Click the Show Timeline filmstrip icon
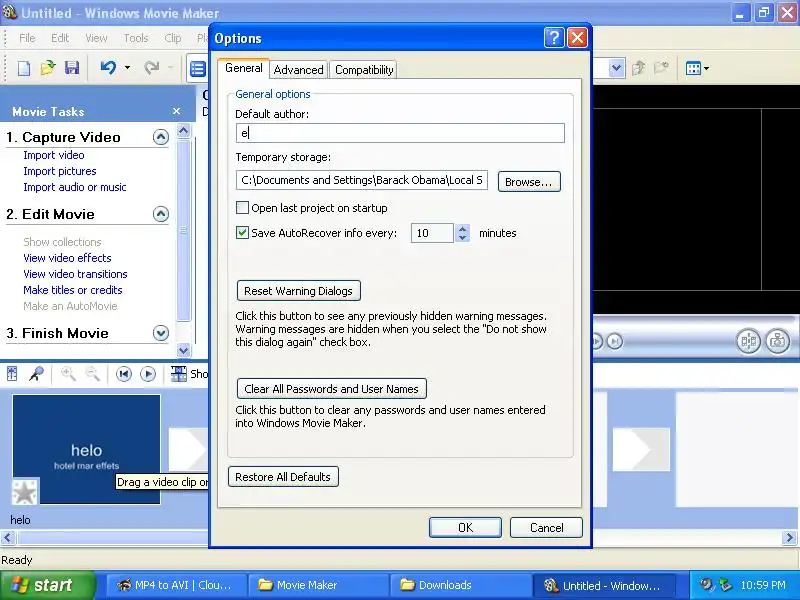Image resolution: width=800 pixels, height=600 pixels. pos(179,374)
